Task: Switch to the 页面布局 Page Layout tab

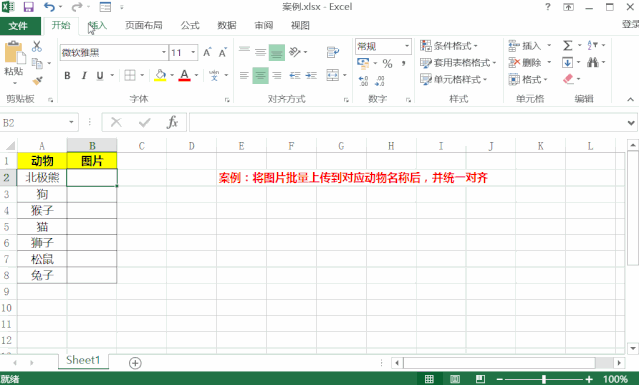Action: click(143, 25)
